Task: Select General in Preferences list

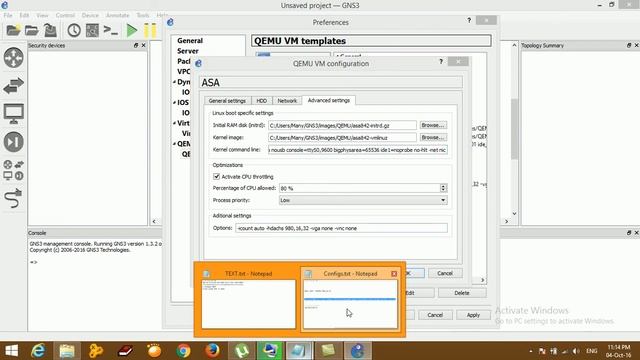Action: click(190, 41)
